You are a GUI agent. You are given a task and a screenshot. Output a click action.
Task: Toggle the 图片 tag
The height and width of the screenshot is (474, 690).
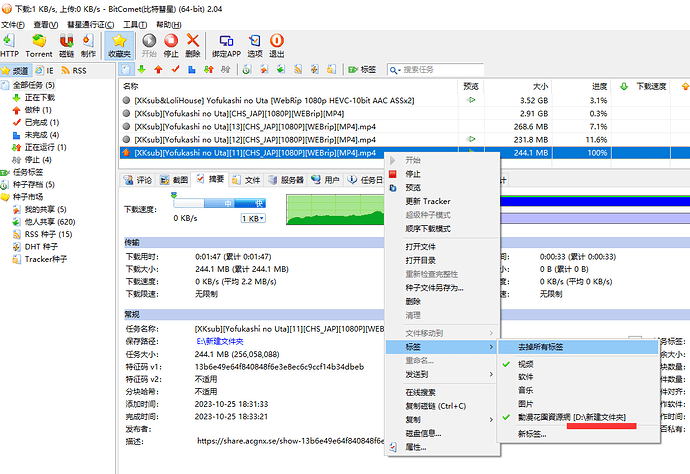(525, 404)
